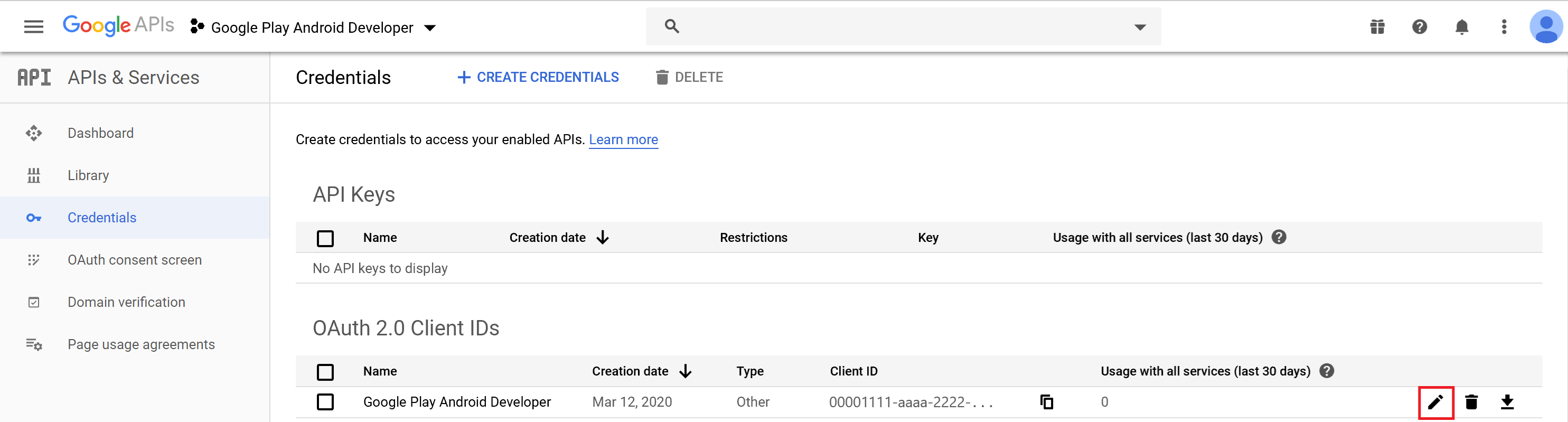Select all API keys checkbox
Image resolution: width=1568 pixels, height=422 pixels.
325,238
